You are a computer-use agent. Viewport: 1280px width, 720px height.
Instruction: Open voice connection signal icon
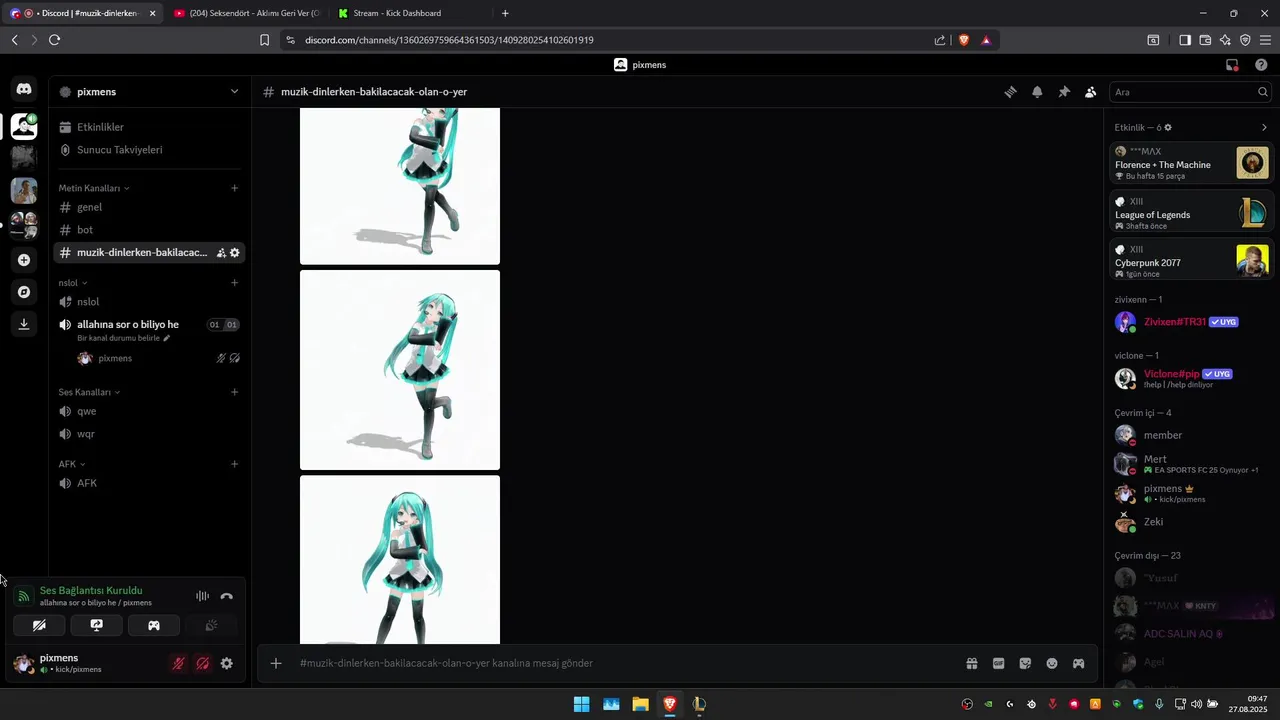24,597
